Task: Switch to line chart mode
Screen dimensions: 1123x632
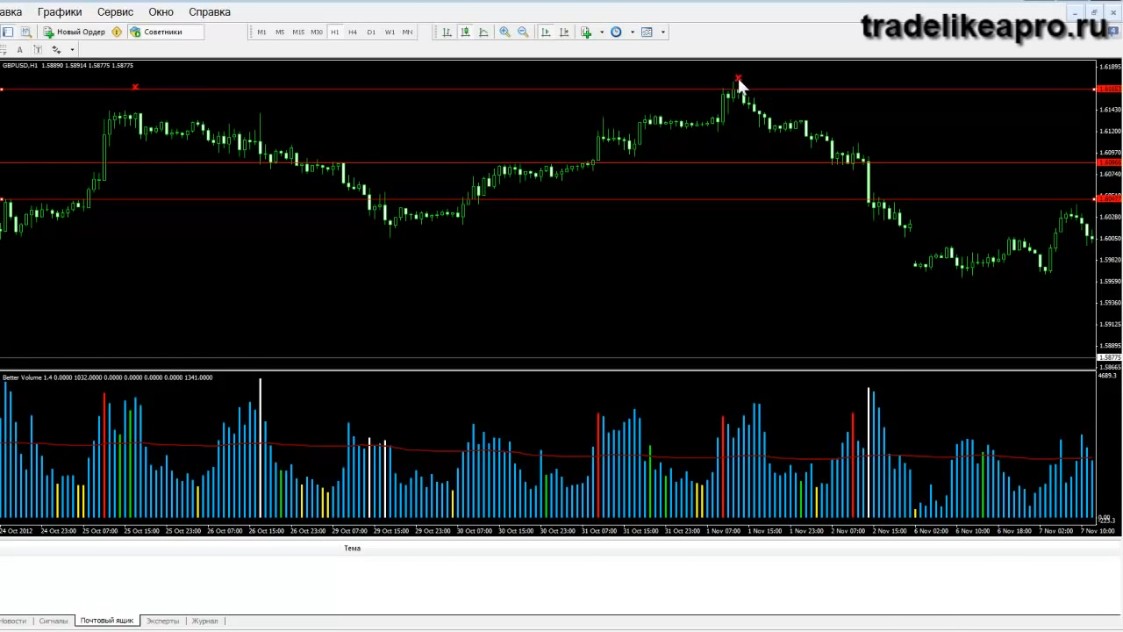Action: 484,32
